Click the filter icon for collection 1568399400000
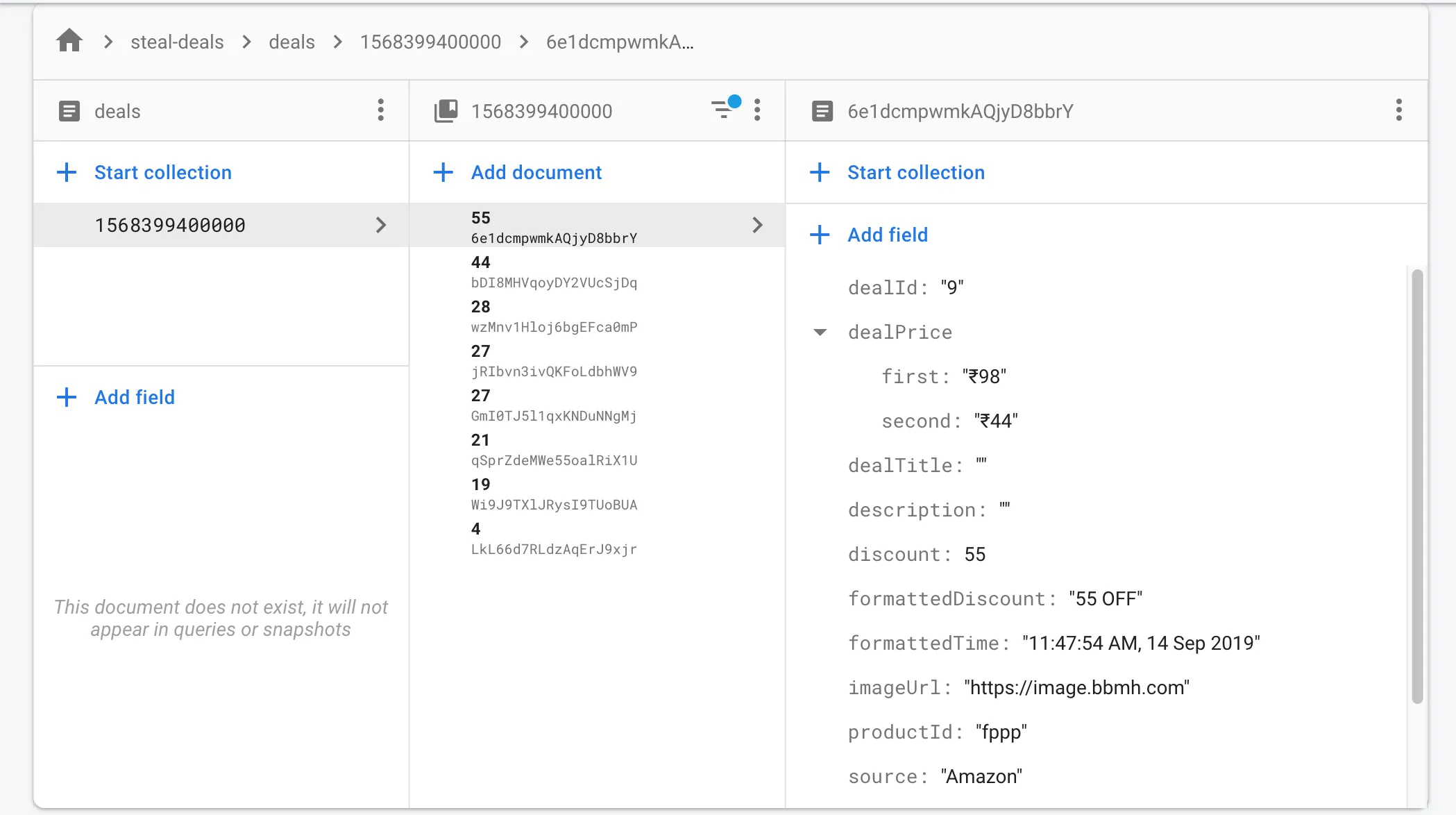The image size is (1456, 815). 724,109
